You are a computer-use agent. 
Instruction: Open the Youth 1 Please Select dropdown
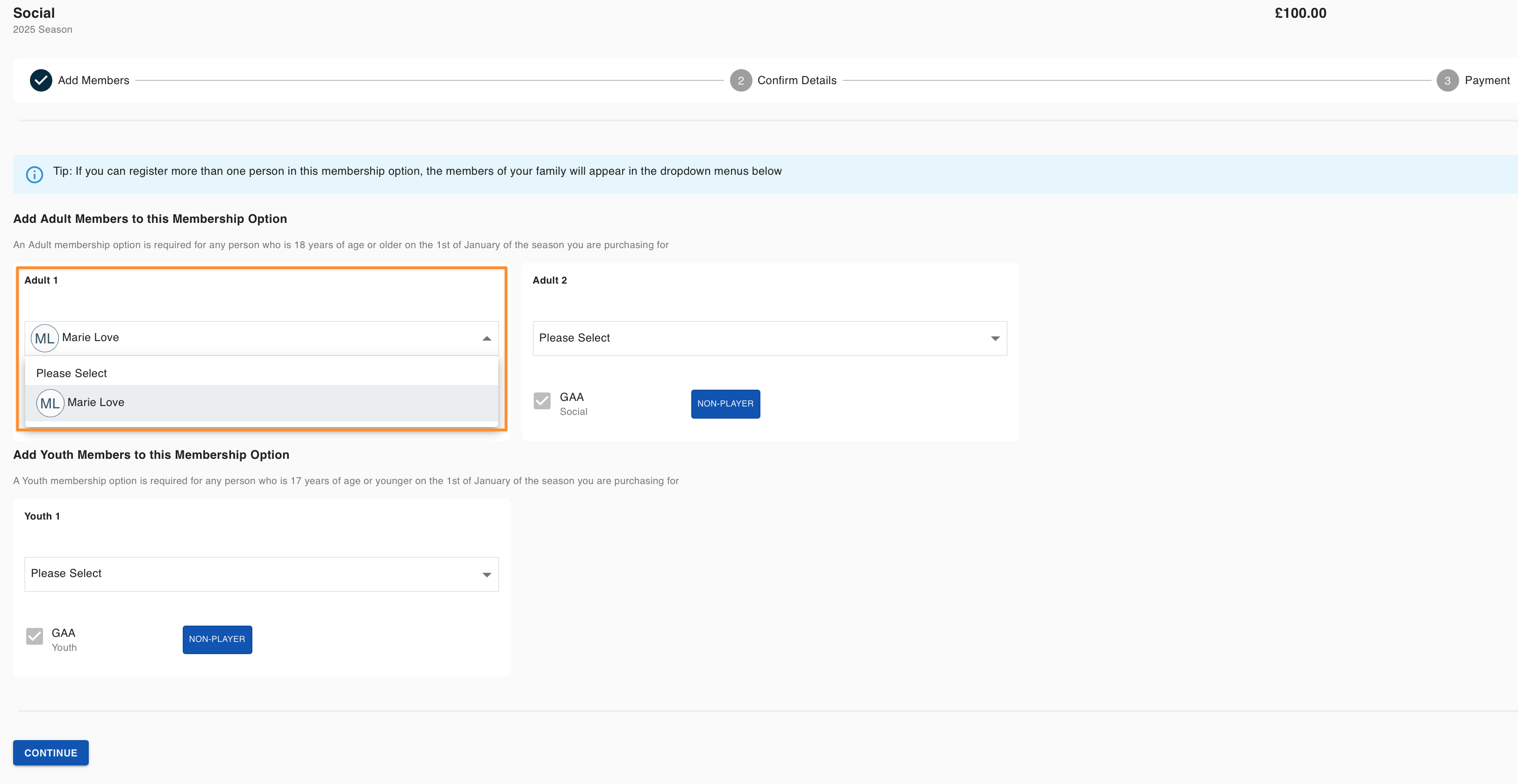[261, 574]
